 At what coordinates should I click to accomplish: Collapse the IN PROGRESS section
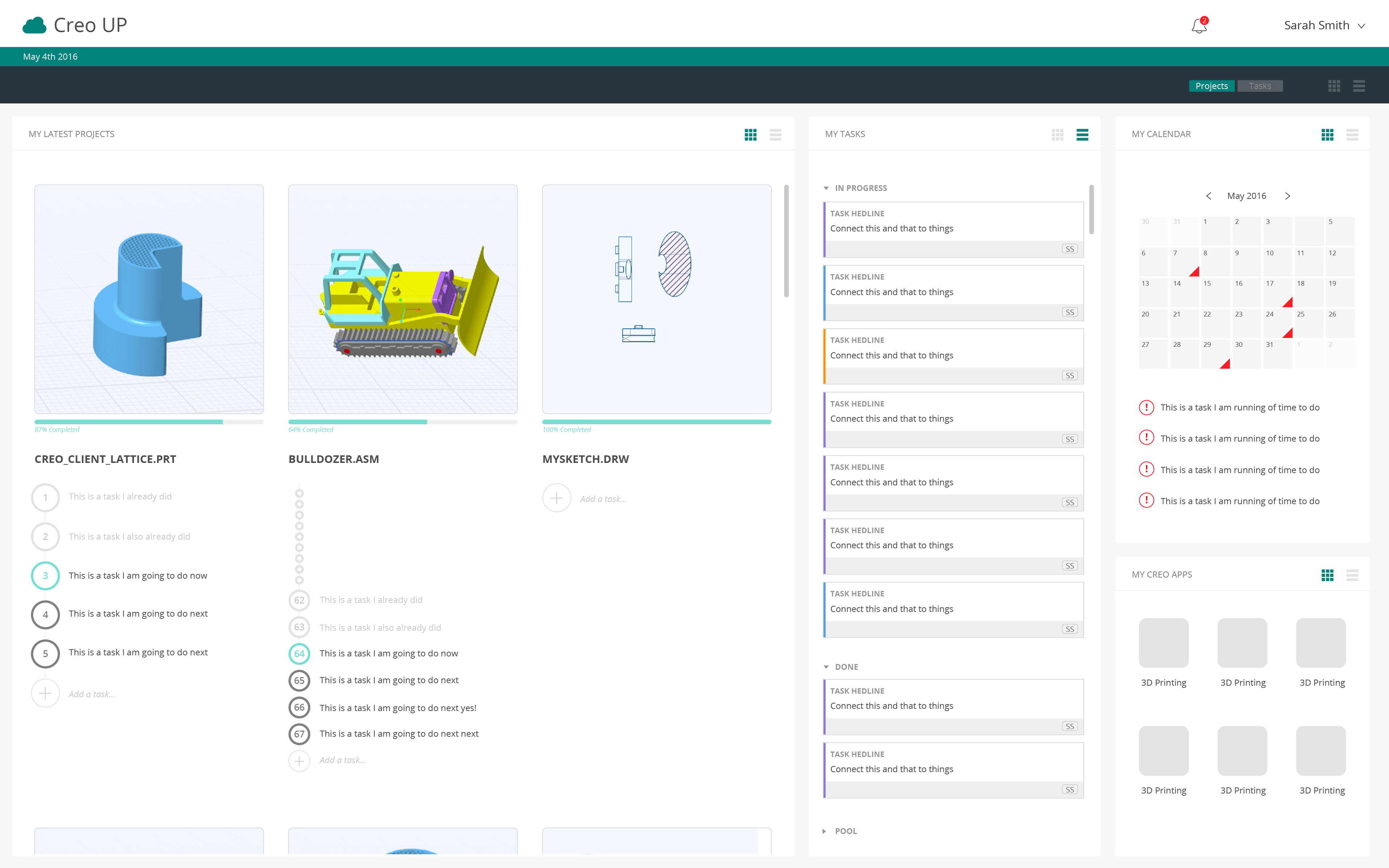(x=826, y=188)
